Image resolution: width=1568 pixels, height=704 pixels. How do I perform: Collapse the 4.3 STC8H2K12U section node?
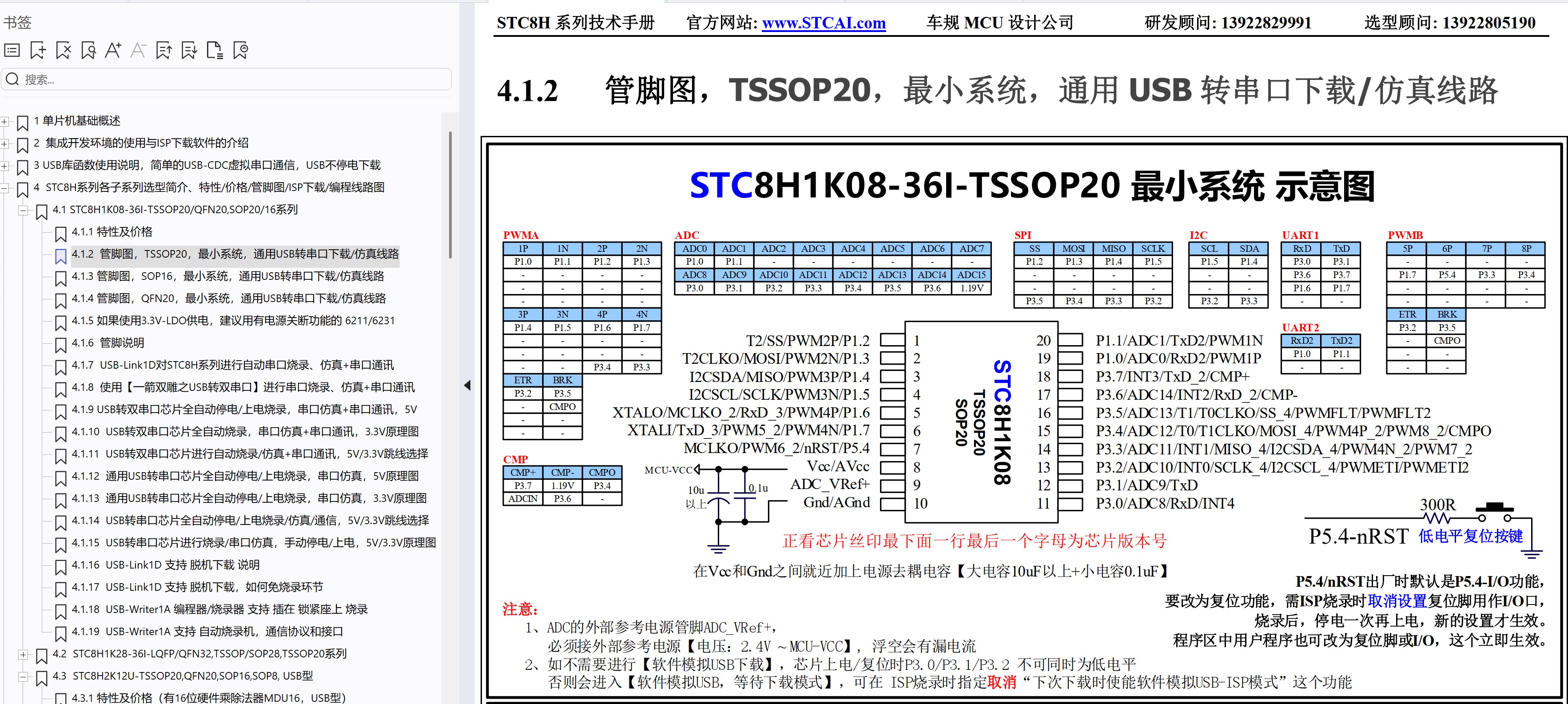[x=23, y=676]
